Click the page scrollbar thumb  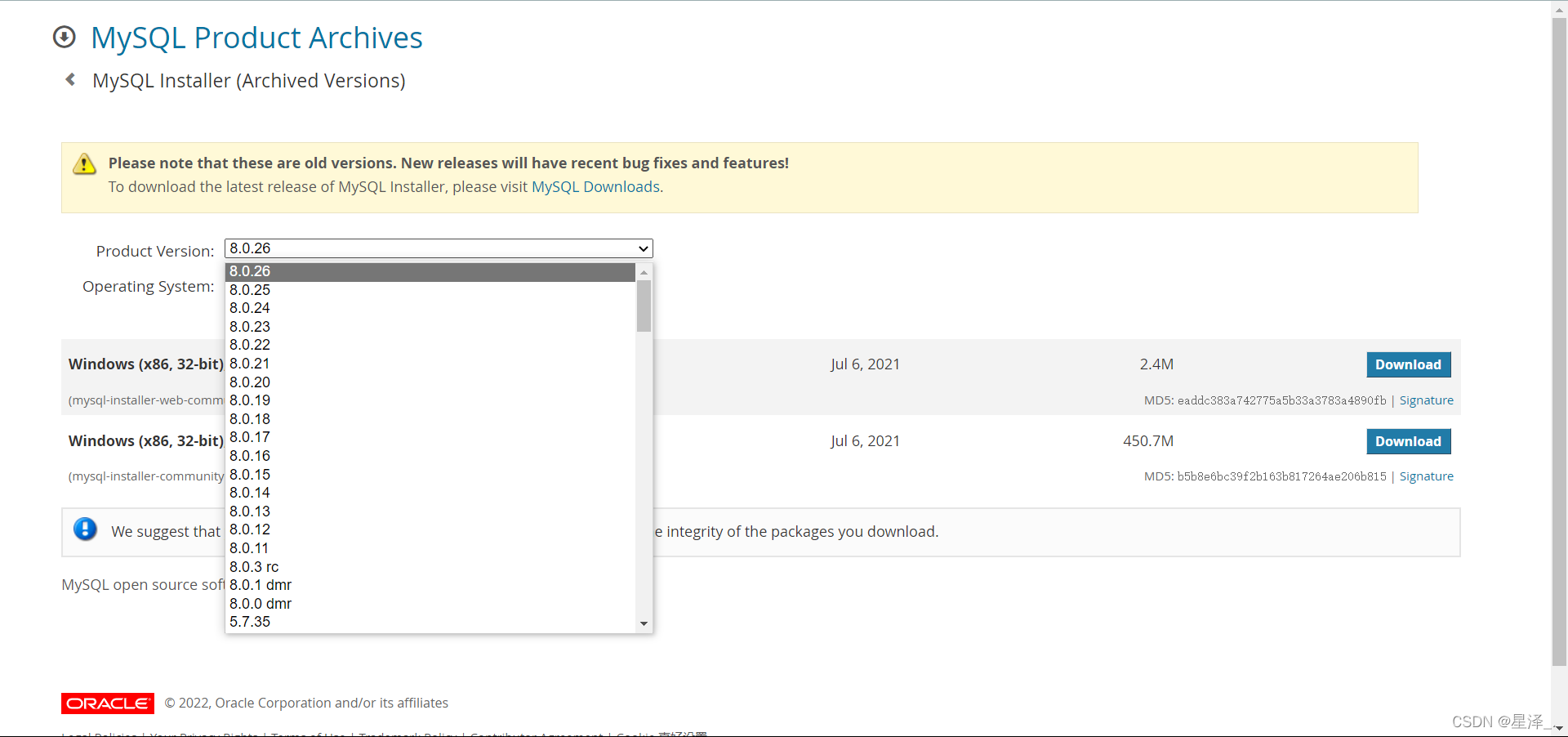(x=1559, y=342)
